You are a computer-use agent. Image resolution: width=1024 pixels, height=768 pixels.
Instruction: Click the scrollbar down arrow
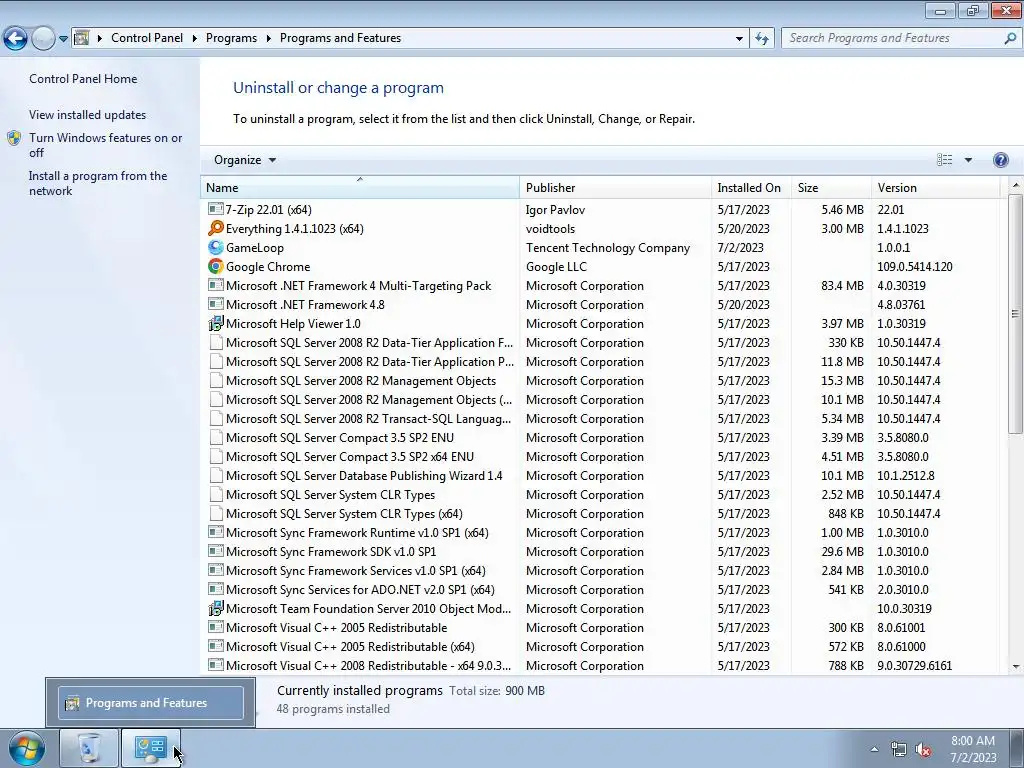pos(1015,667)
